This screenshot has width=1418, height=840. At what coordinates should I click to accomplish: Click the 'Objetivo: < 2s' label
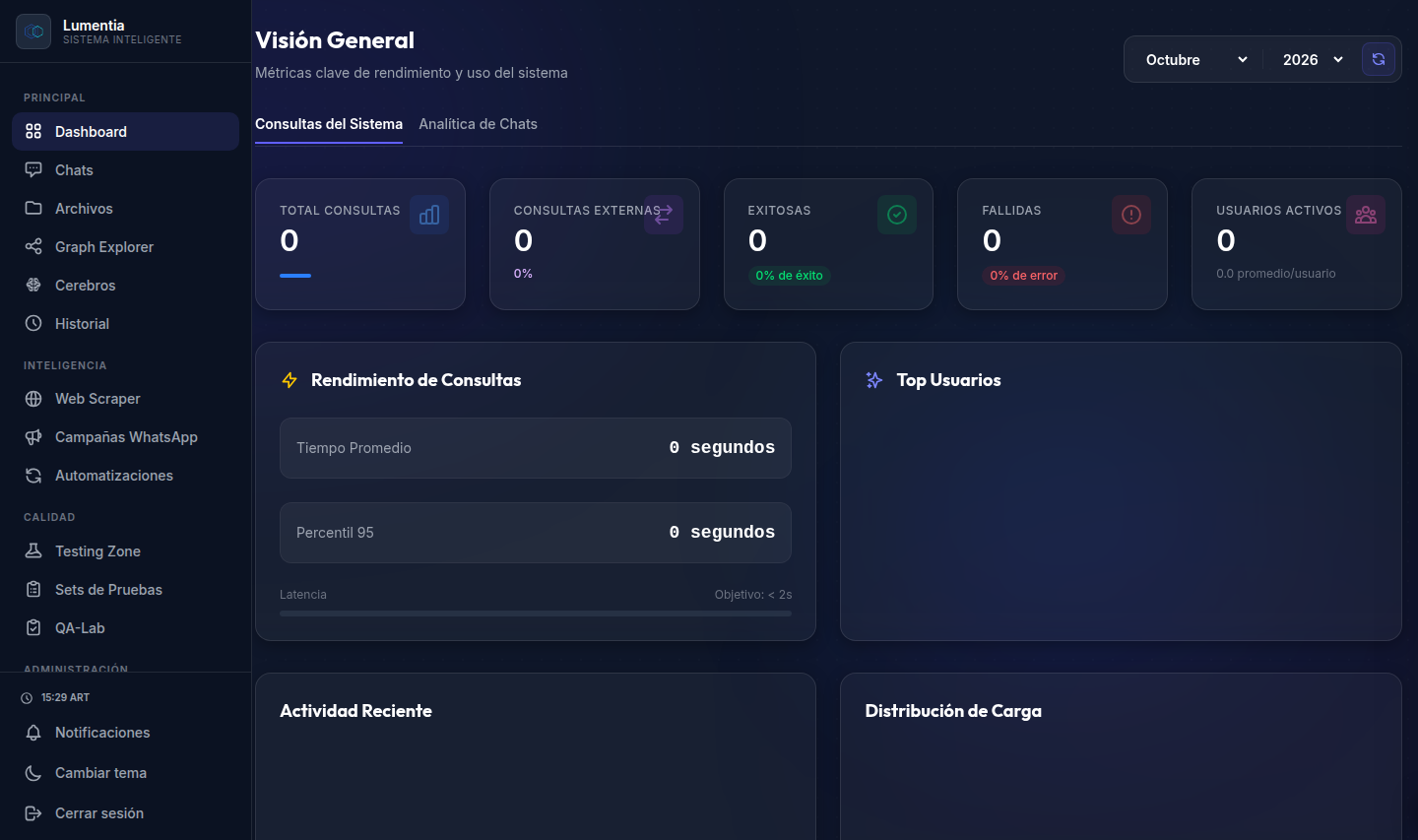pyautogui.click(x=753, y=595)
